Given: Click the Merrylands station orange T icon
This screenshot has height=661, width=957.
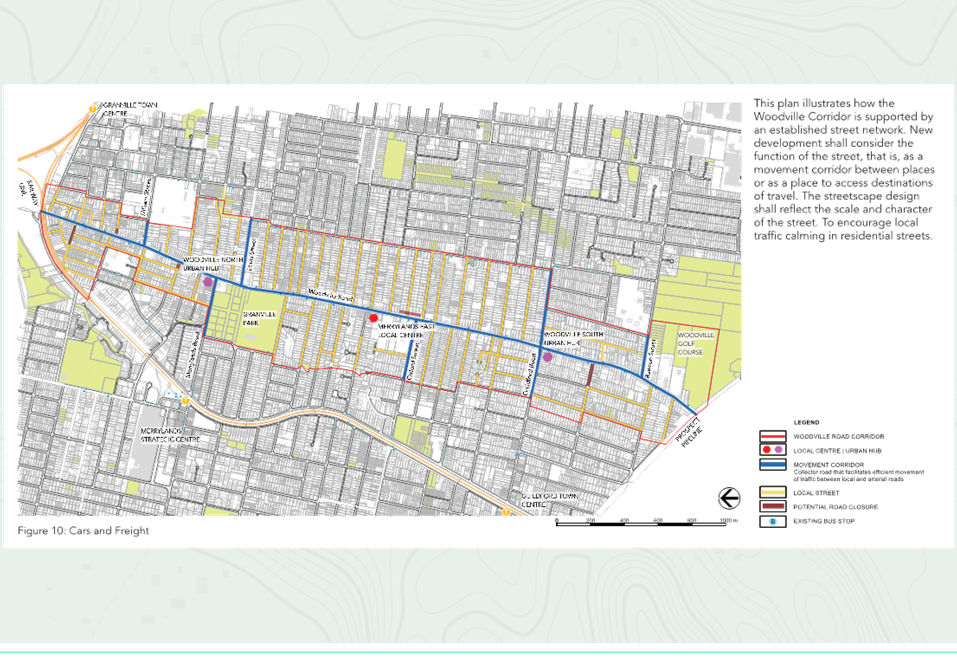Looking at the screenshot, I should [x=184, y=400].
